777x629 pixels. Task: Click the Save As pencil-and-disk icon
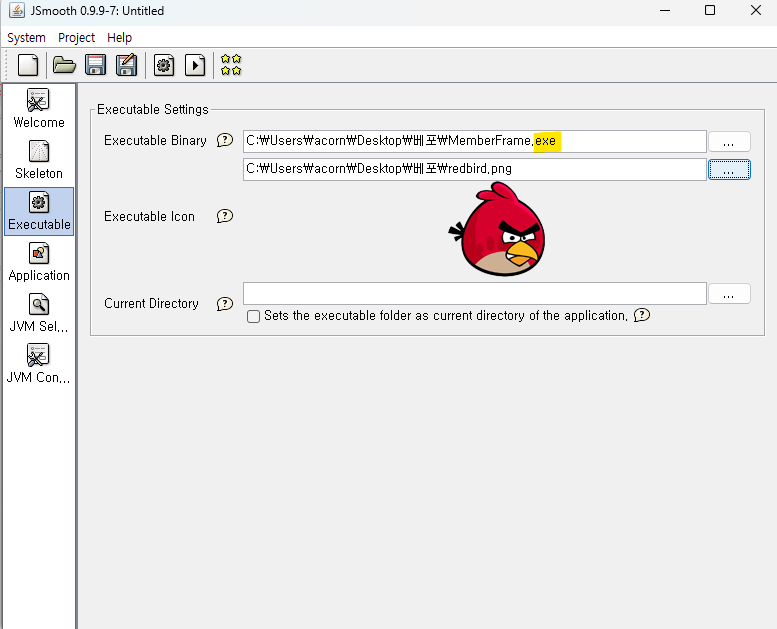coord(126,65)
